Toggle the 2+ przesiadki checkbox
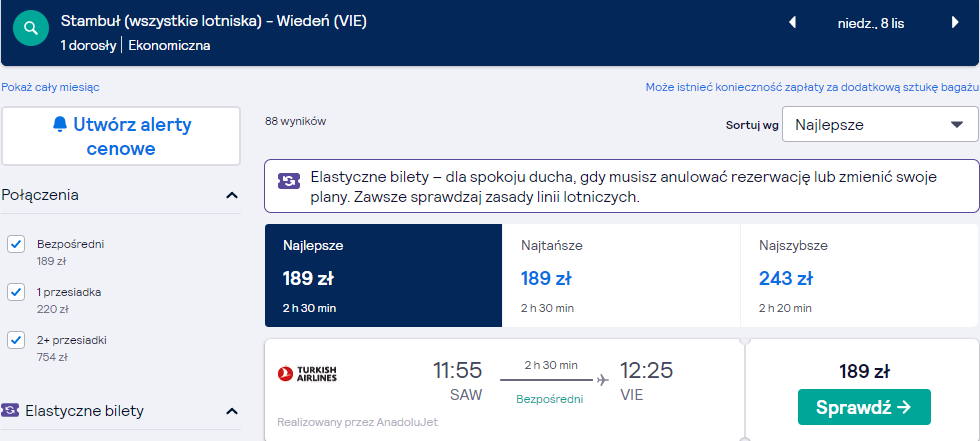The image size is (980, 441). (16, 340)
